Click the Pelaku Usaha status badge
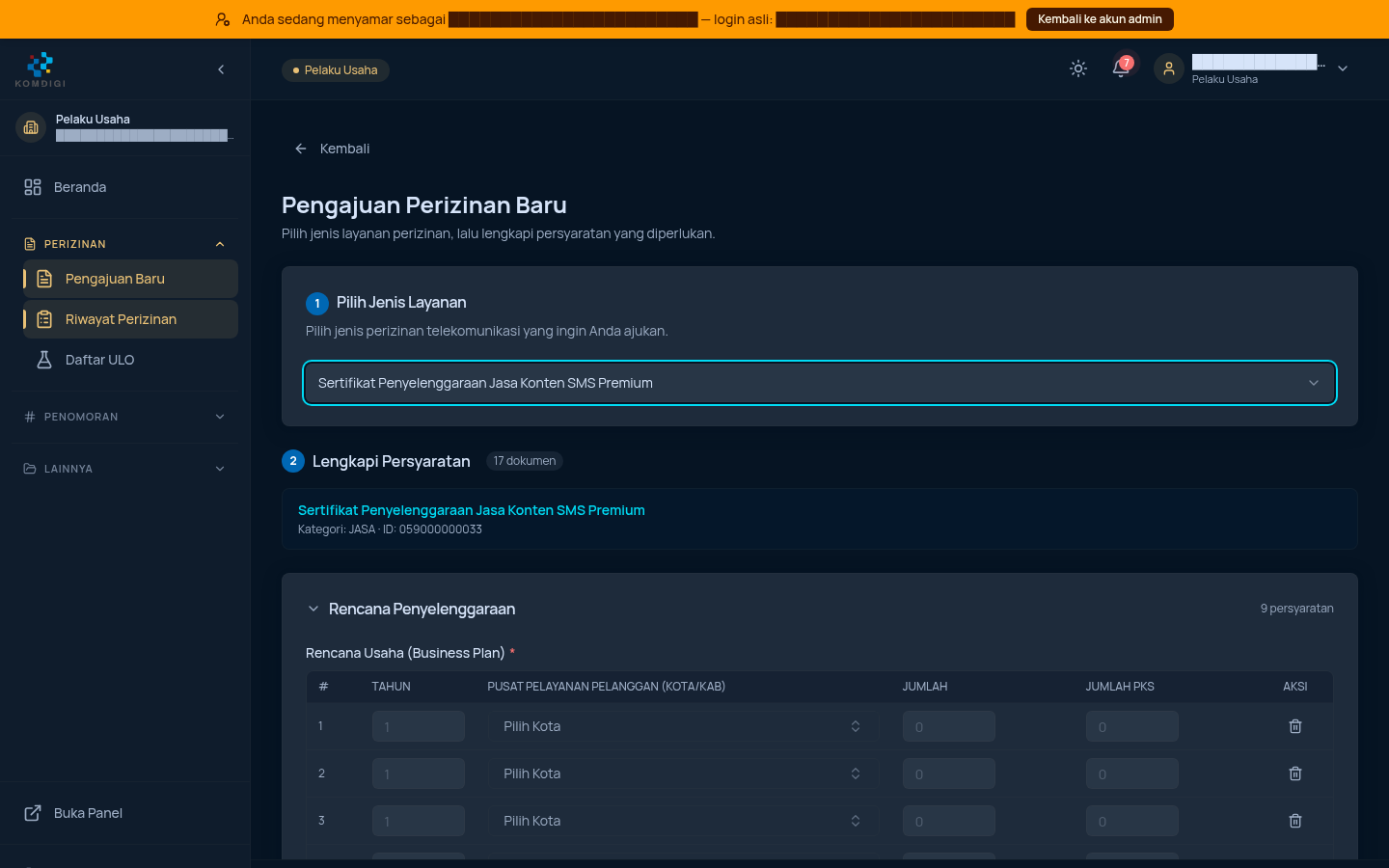 336,70
